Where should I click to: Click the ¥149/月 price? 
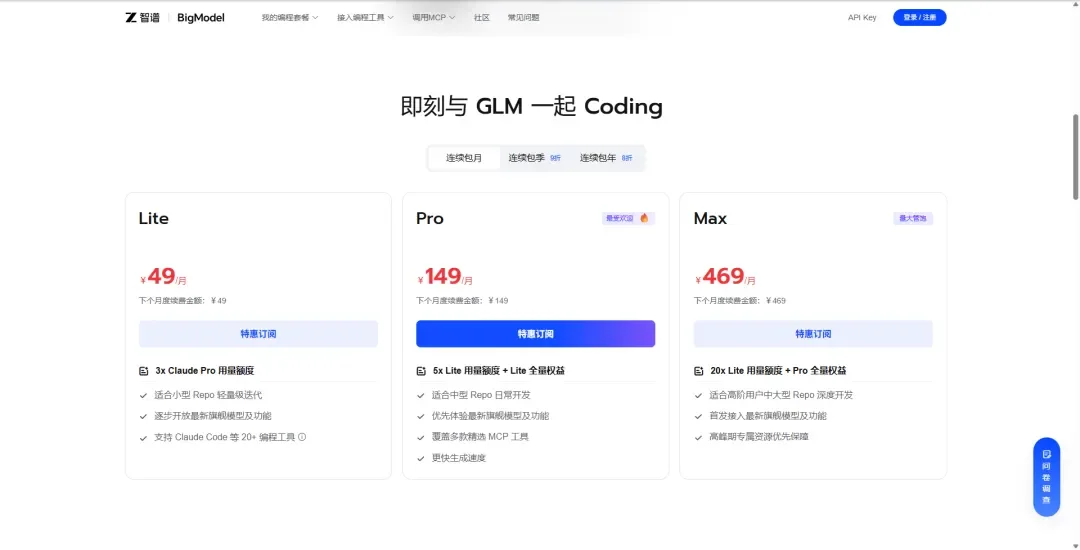445,277
